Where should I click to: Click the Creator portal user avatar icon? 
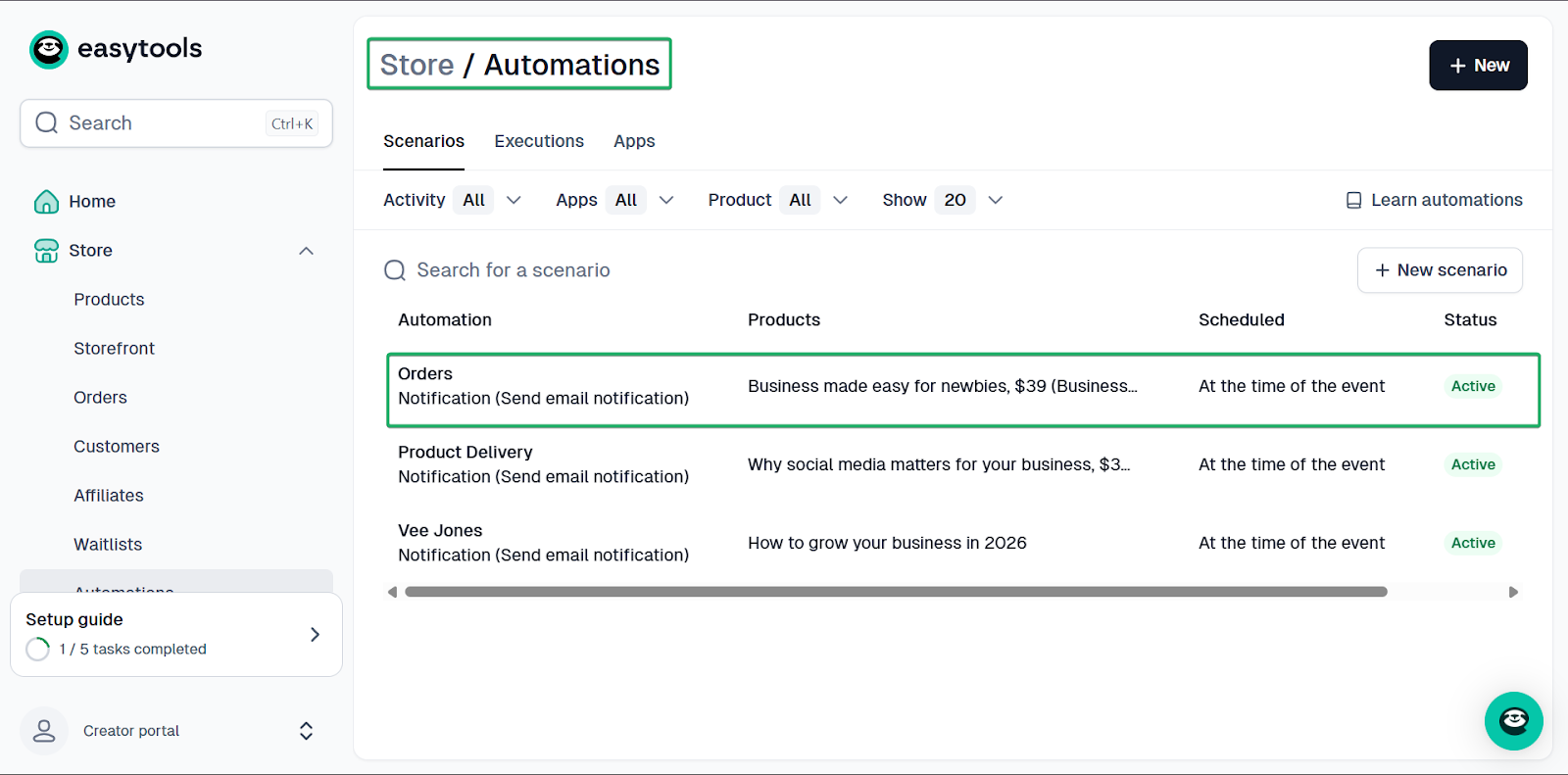[x=44, y=731]
